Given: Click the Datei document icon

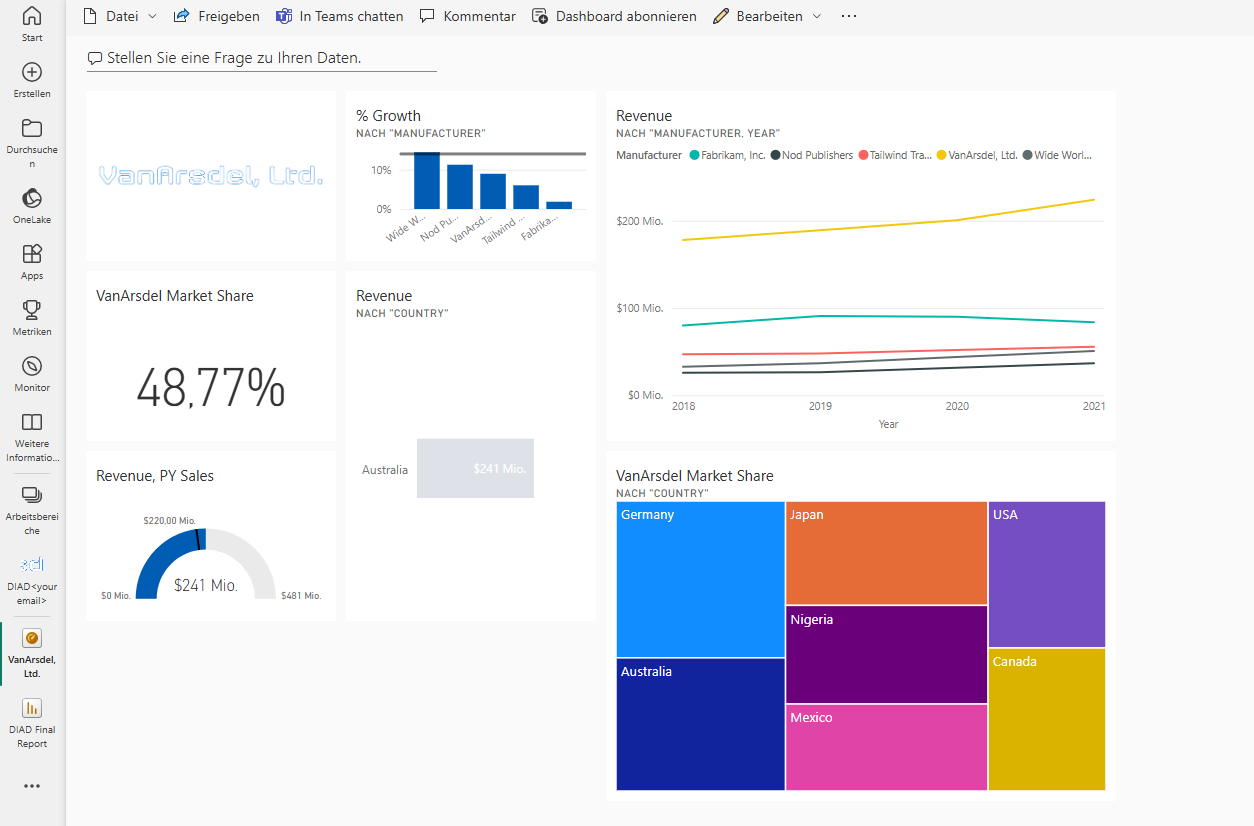Looking at the screenshot, I should (x=90, y=16).
